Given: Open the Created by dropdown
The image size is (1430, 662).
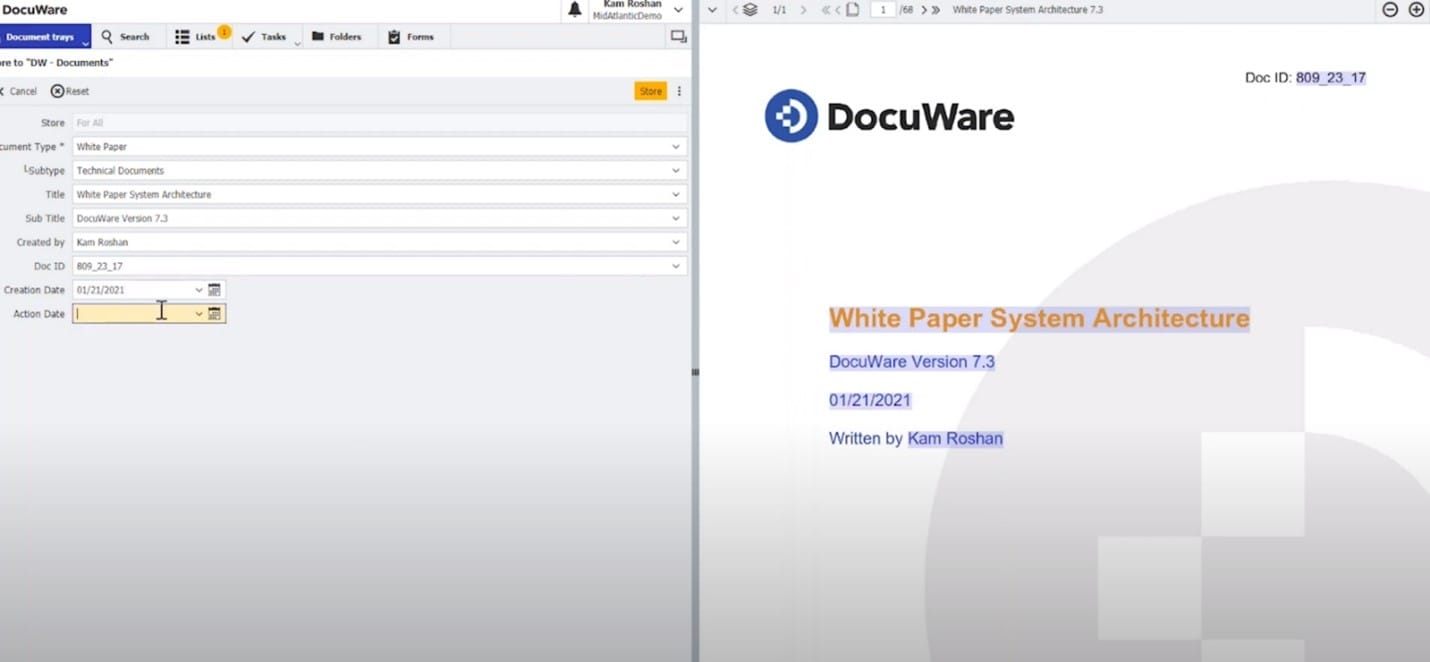Looking at the screenshot, I should (x=676, y=242).
